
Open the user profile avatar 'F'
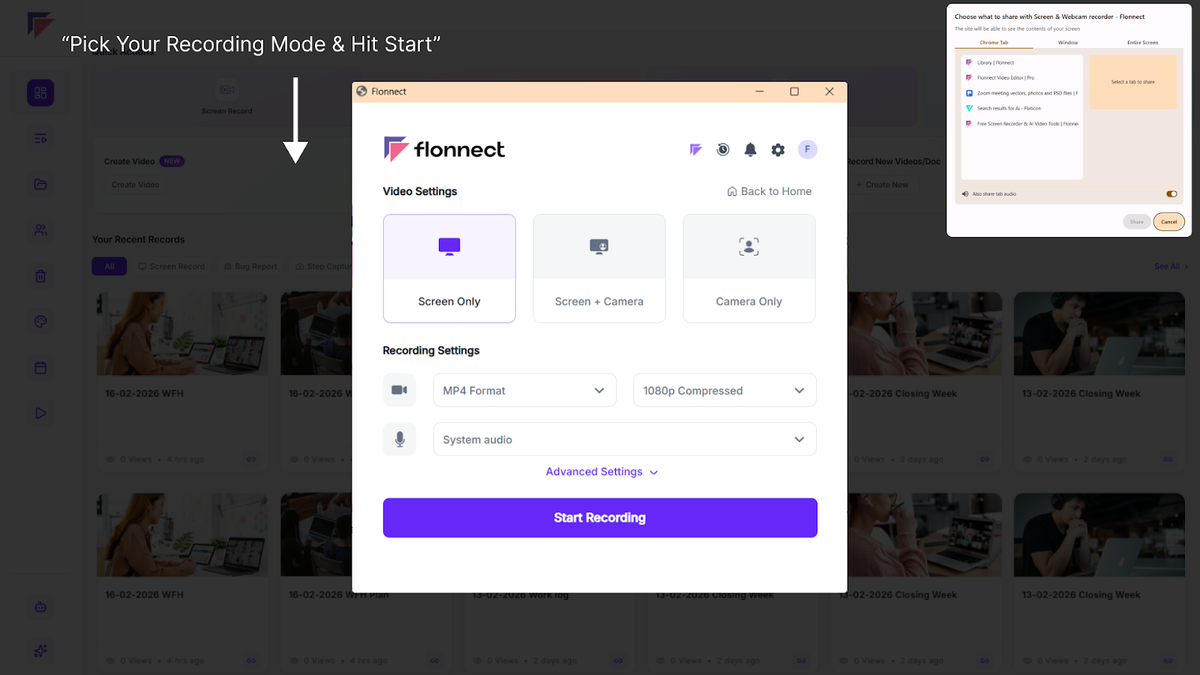click(807, 150)
